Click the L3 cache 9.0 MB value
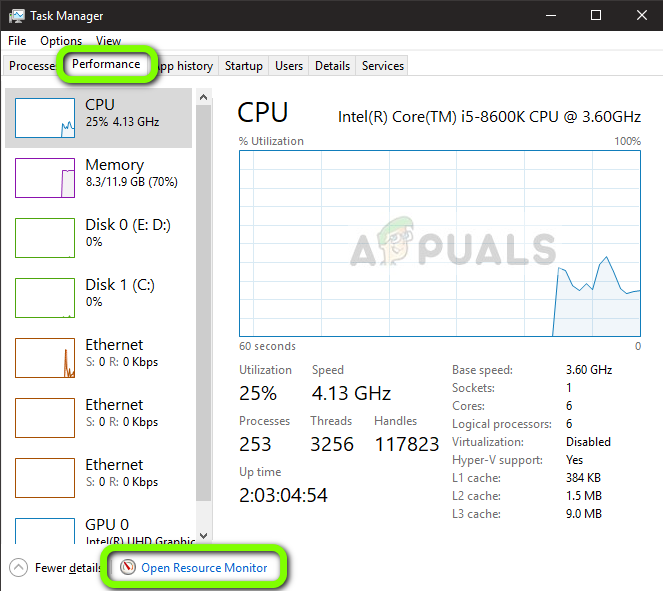 click(x=584, y=514)
